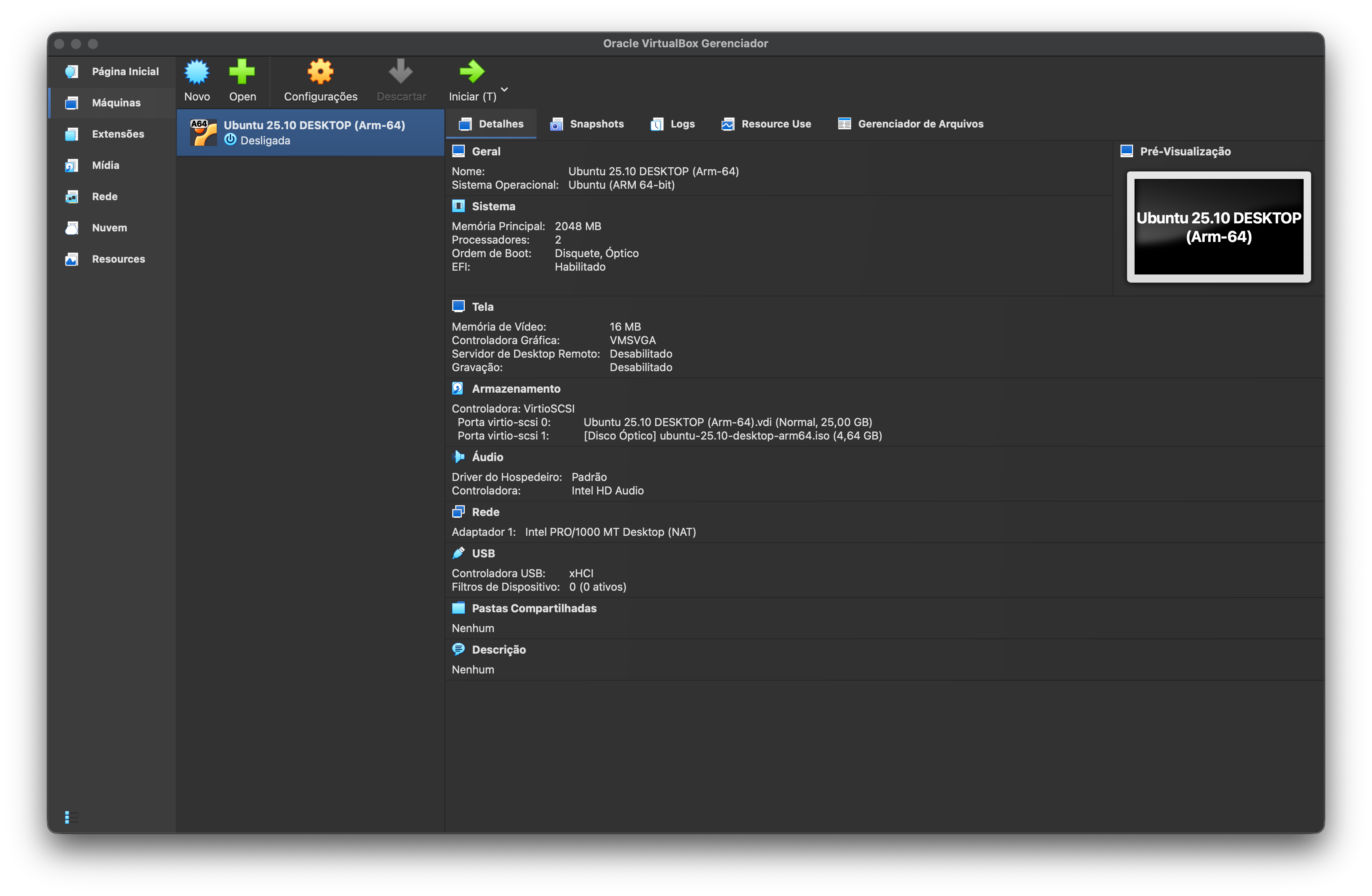Click the green Open plus icon
The width and height of the screenshot is (1372, 896).
pos(242,72)
